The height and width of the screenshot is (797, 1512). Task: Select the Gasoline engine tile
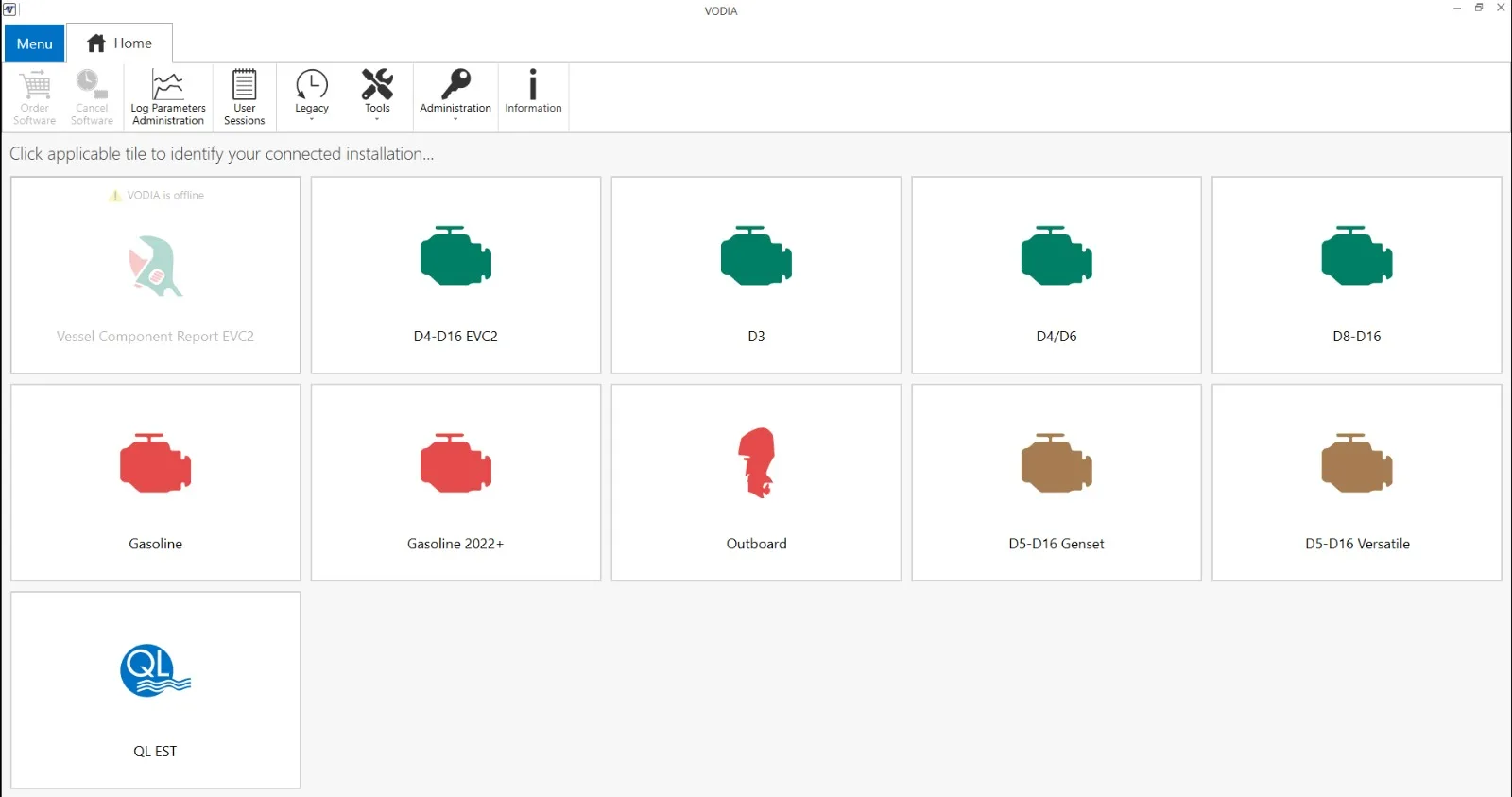point(156,482)
